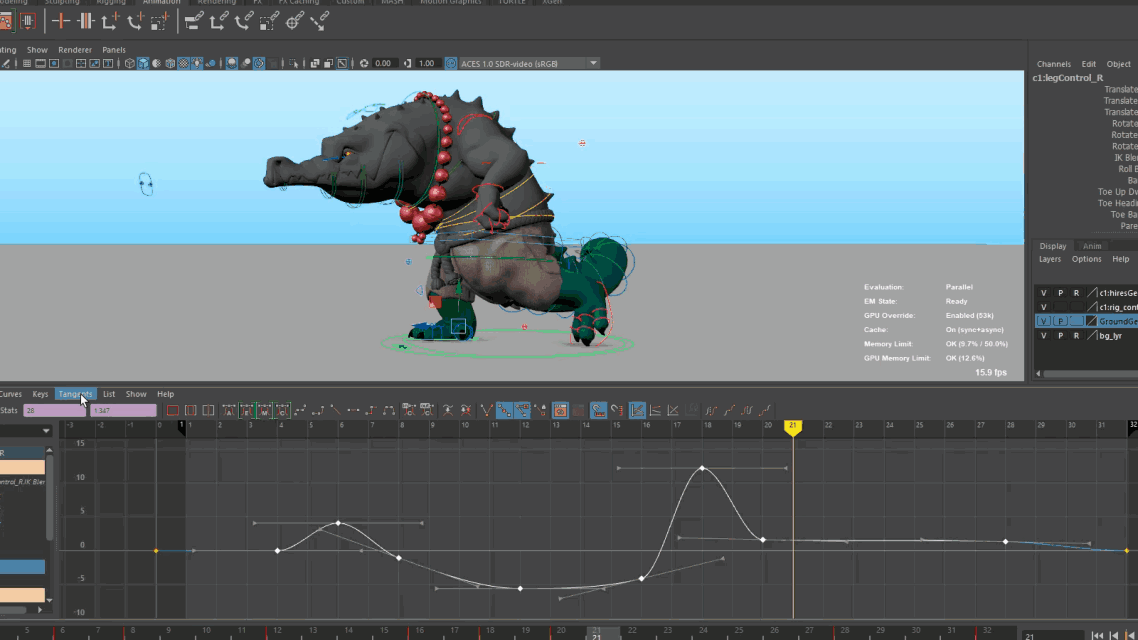Open the ACES 1.0 SDR-video dropdown

click(594, 62)
